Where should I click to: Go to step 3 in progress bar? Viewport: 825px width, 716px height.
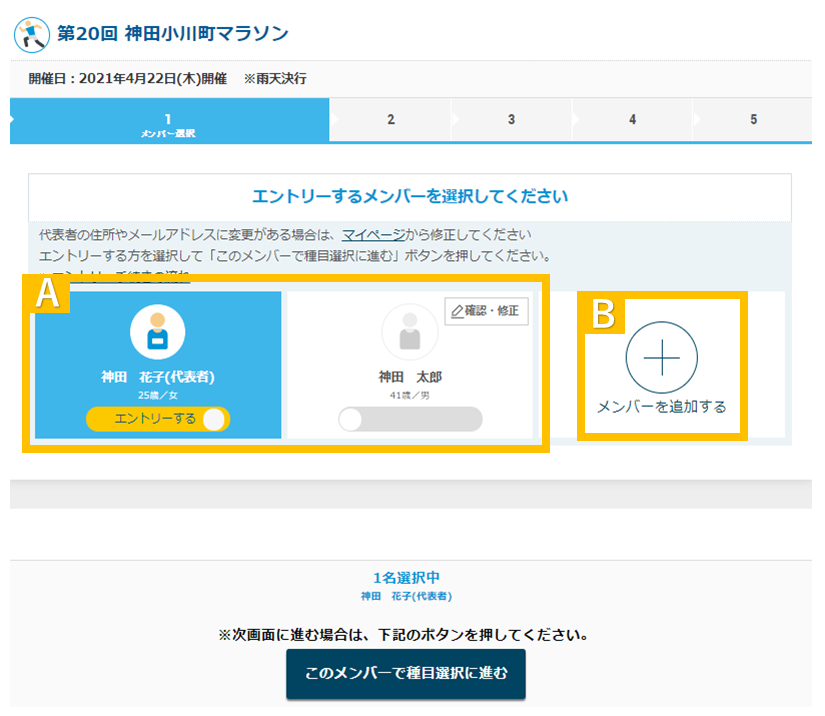click(511, 119)
